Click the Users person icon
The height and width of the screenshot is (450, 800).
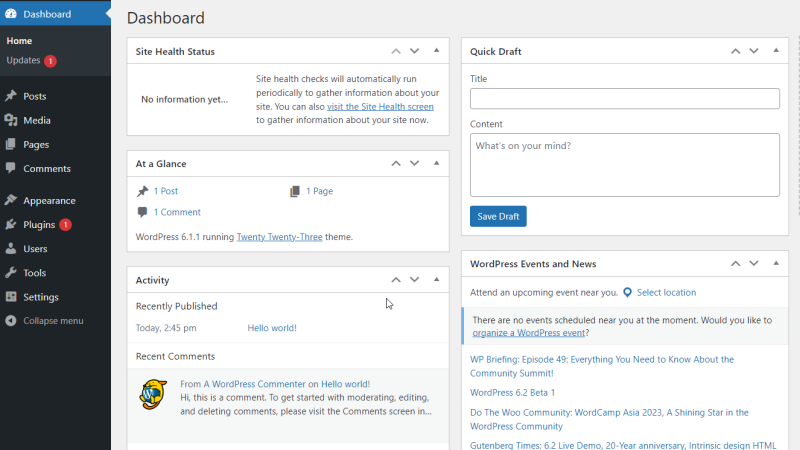pos(11,248)
